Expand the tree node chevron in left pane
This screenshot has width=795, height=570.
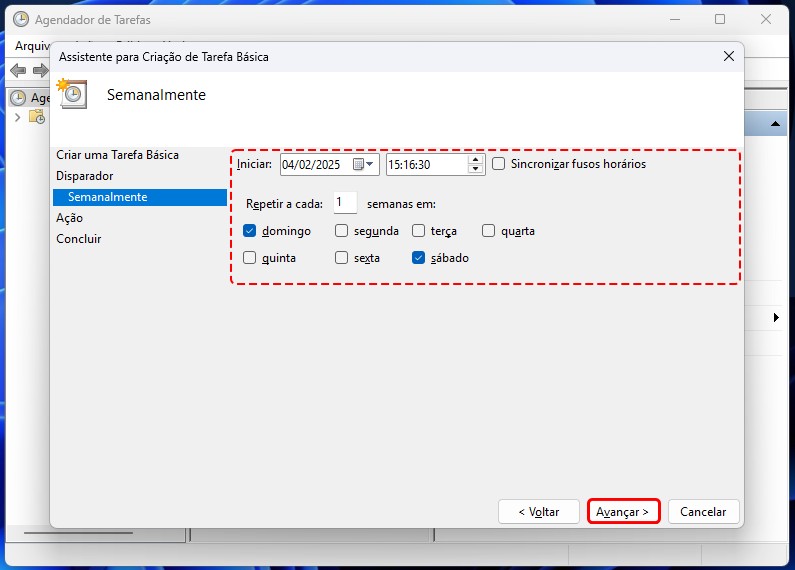pyautogui.click(x=18, y=117)
